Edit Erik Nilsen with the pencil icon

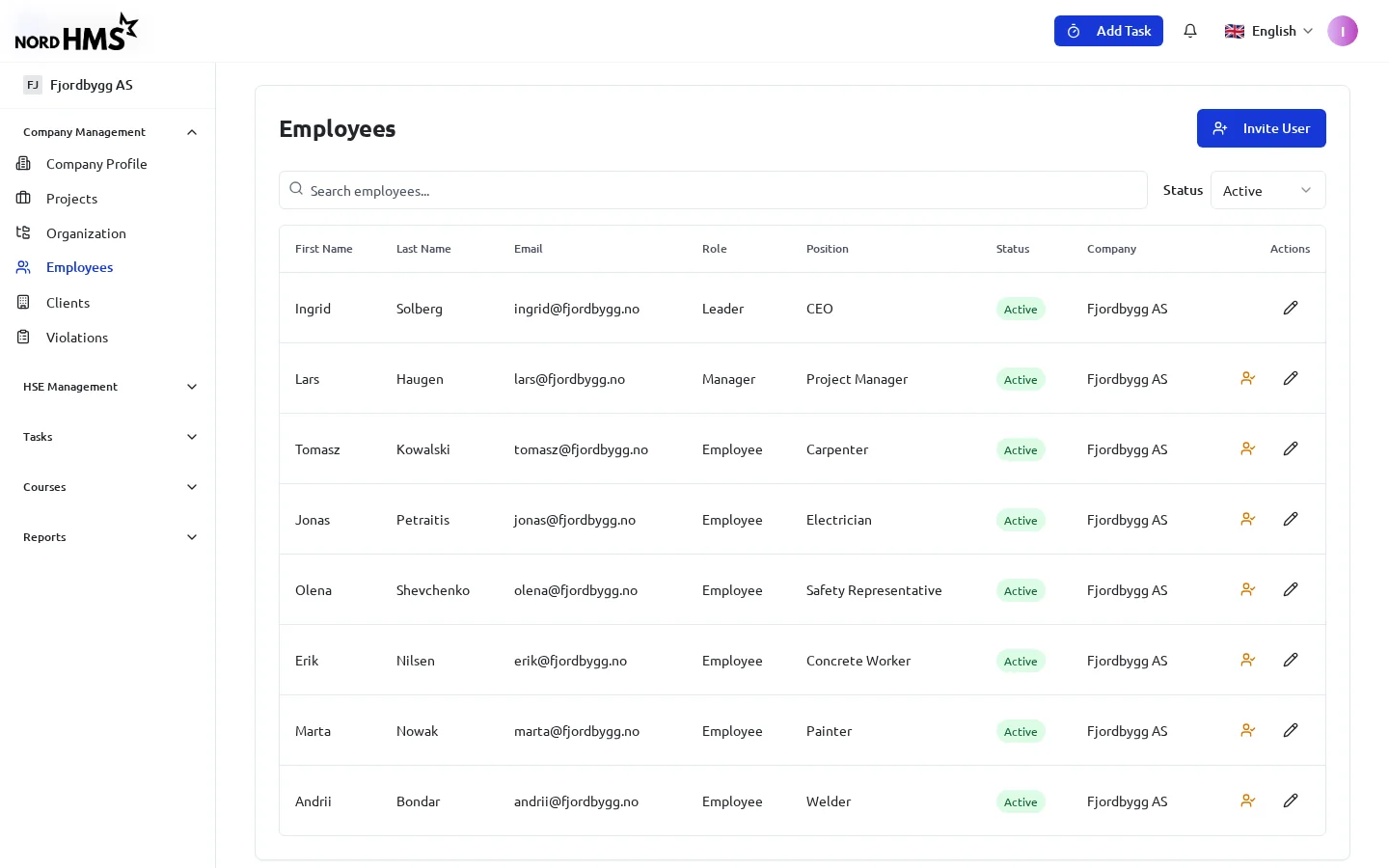tap(1291, 660)
